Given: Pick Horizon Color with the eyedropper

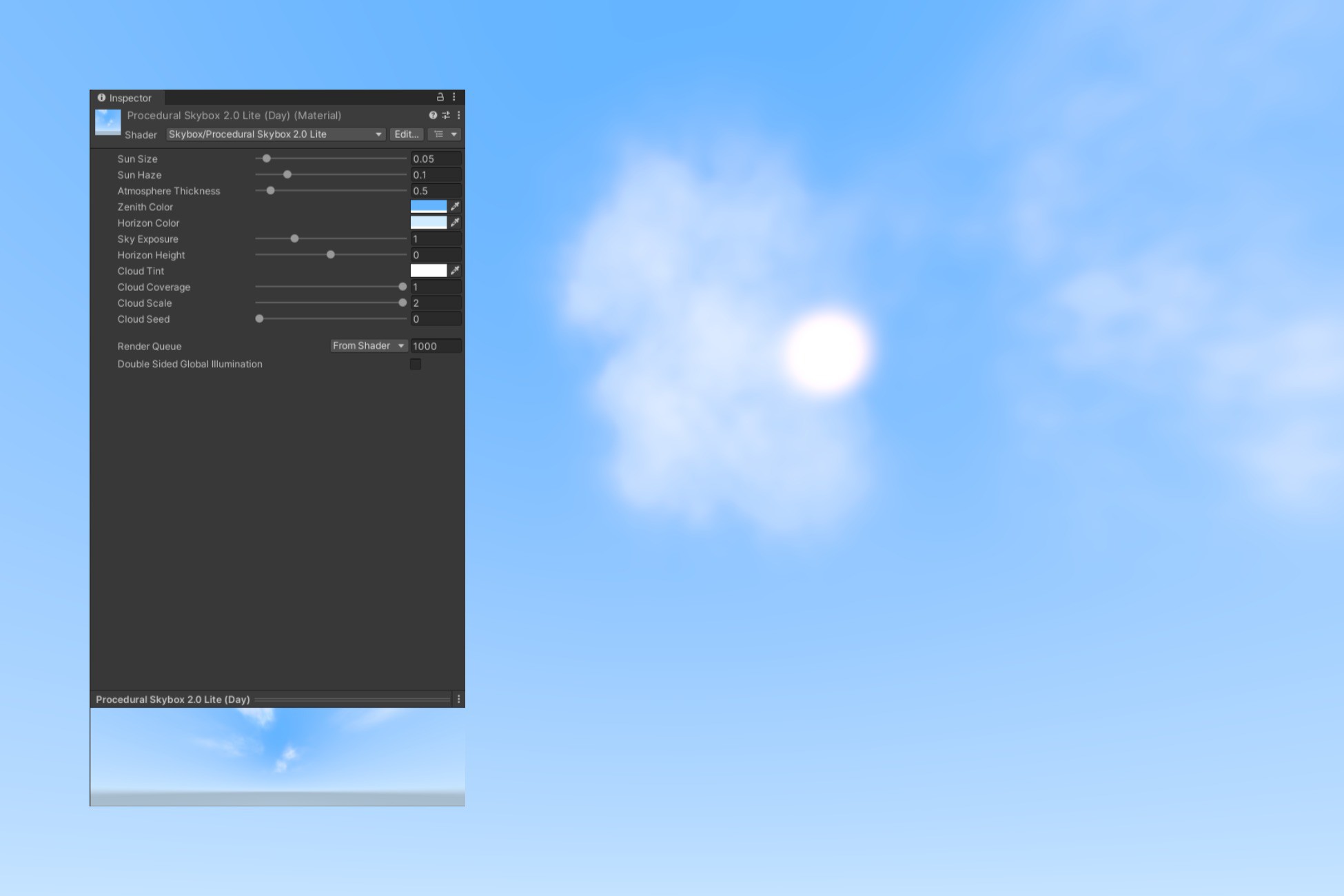Looking at the screenshot, I should 455,222.
